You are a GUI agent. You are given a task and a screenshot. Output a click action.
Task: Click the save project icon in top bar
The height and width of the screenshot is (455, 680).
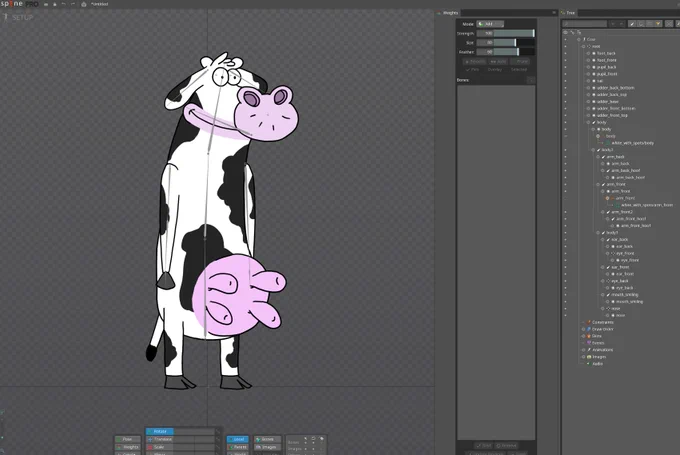pos(55,4)
